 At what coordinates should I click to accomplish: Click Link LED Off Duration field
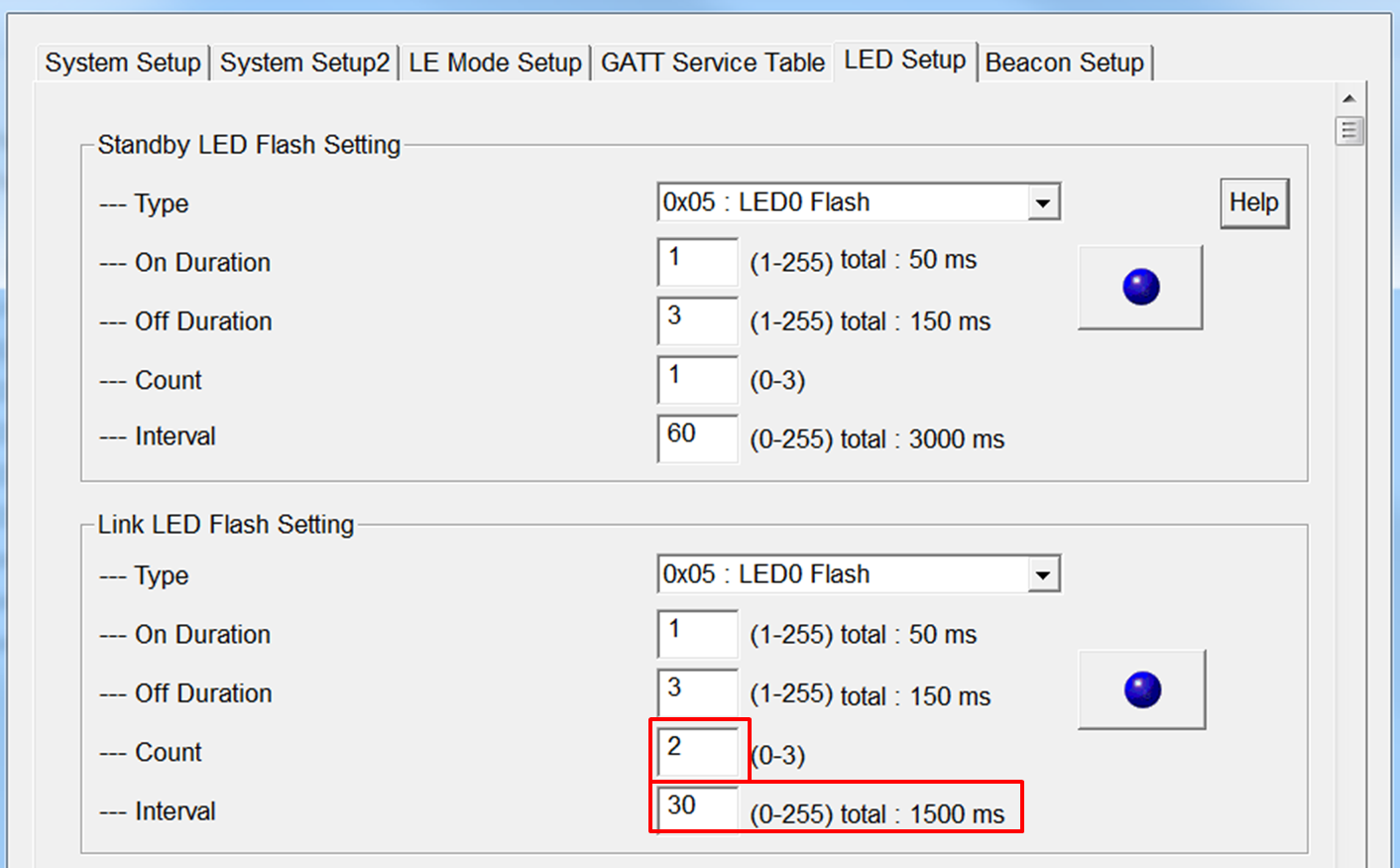tap(697, 692)
